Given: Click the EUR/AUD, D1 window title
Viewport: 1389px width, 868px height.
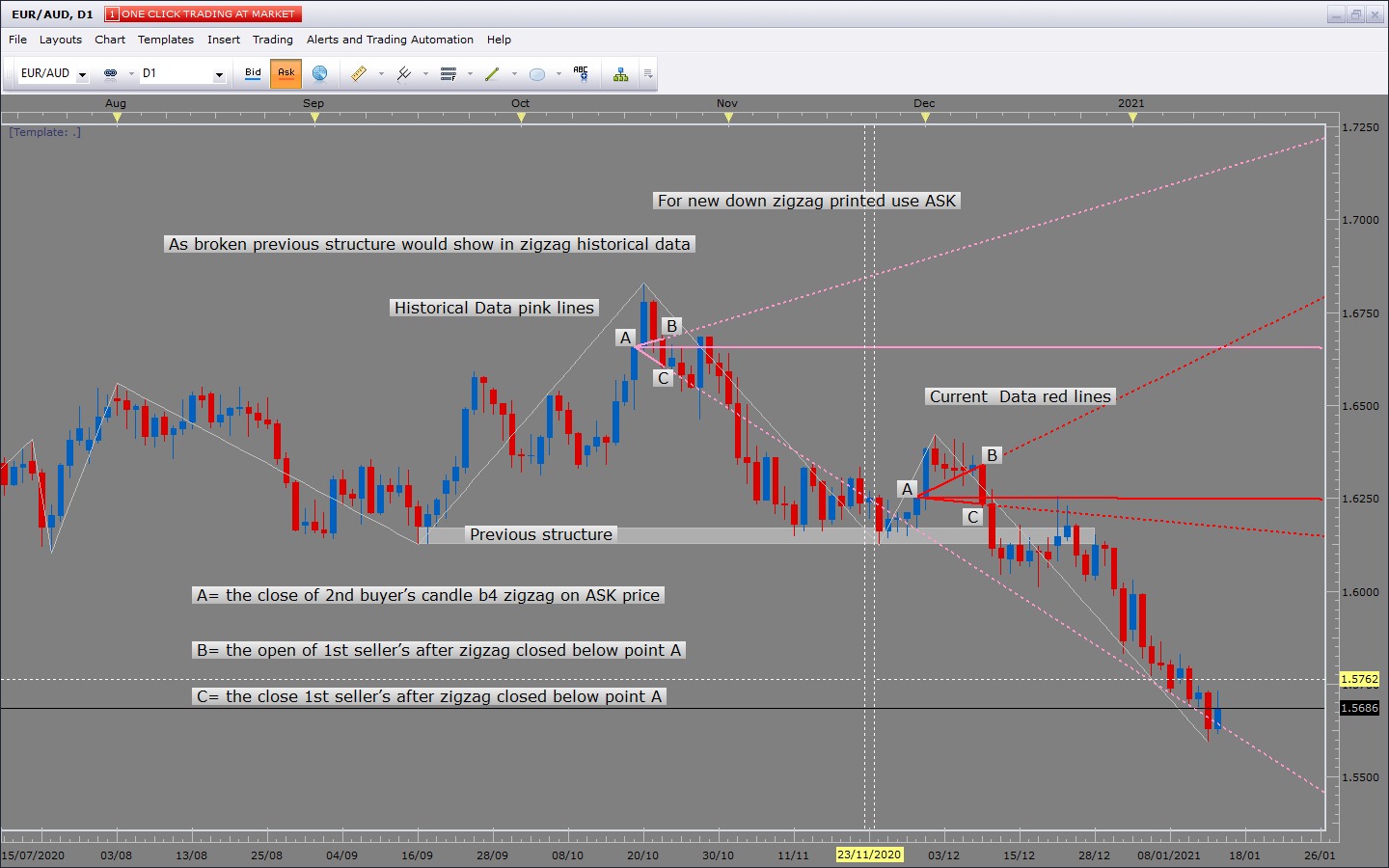Looking at the screenshot, I should 52,14.
